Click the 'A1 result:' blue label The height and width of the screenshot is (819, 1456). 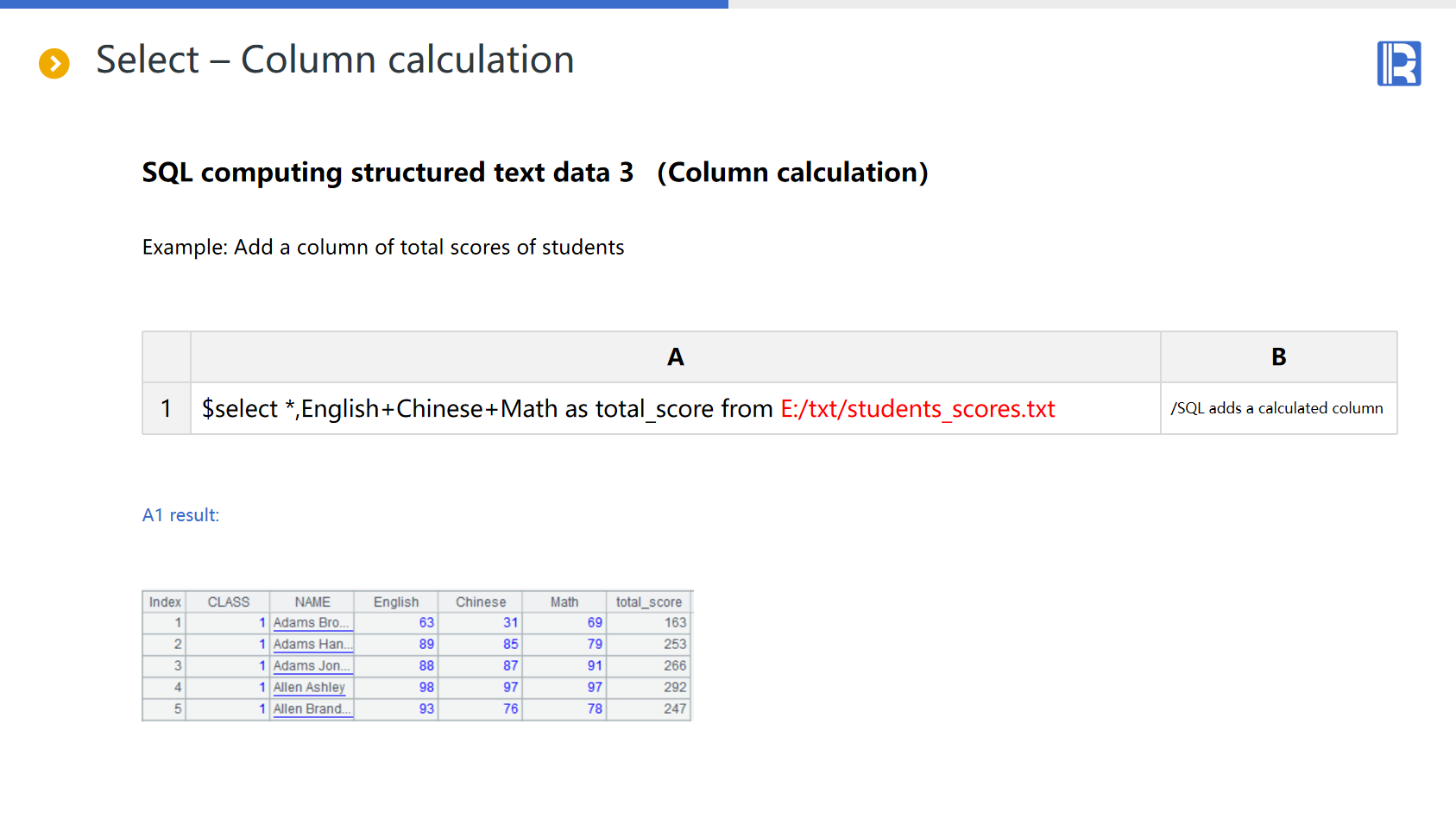coord(180,515)
